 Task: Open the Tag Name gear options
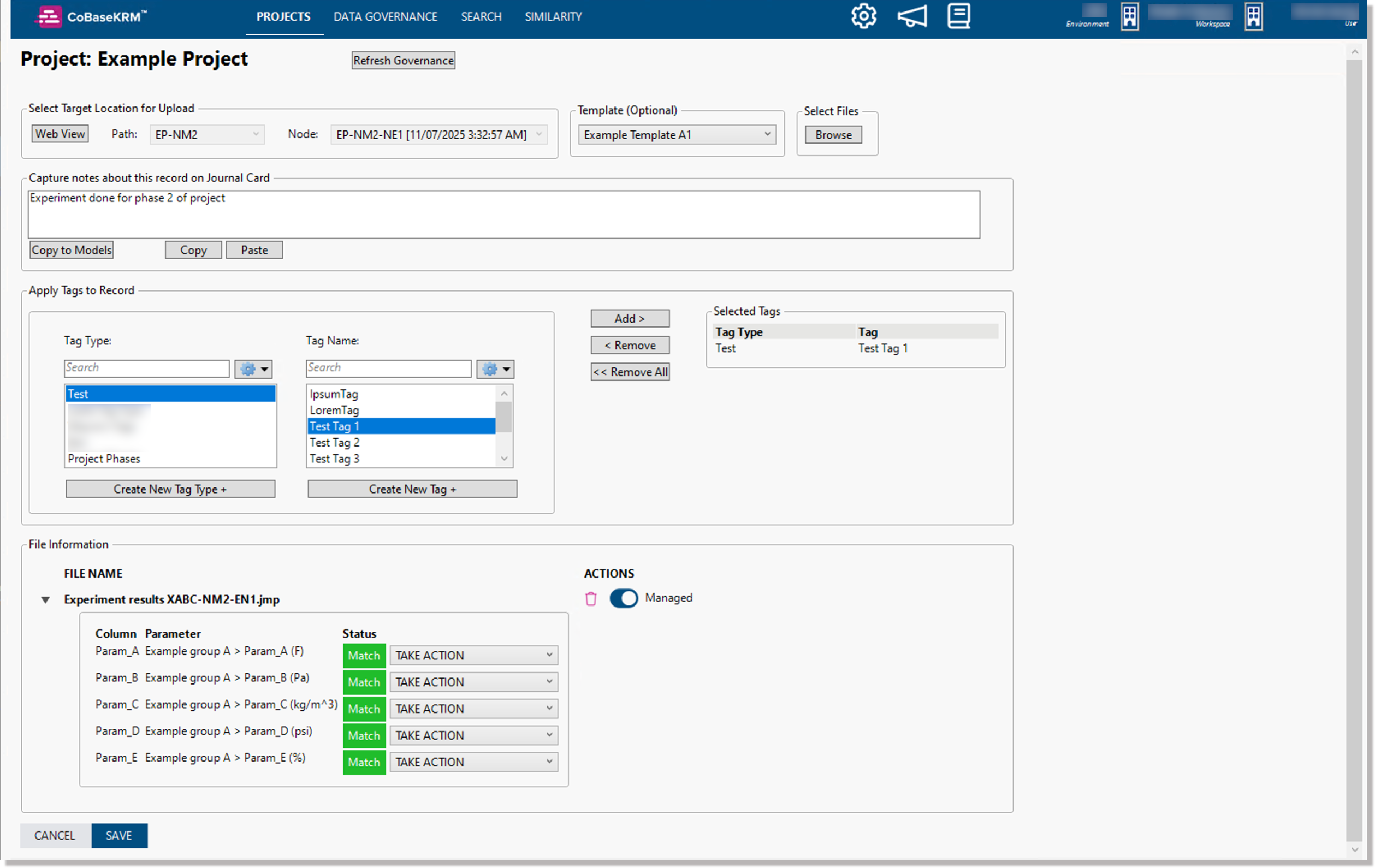tap(495, 368)
